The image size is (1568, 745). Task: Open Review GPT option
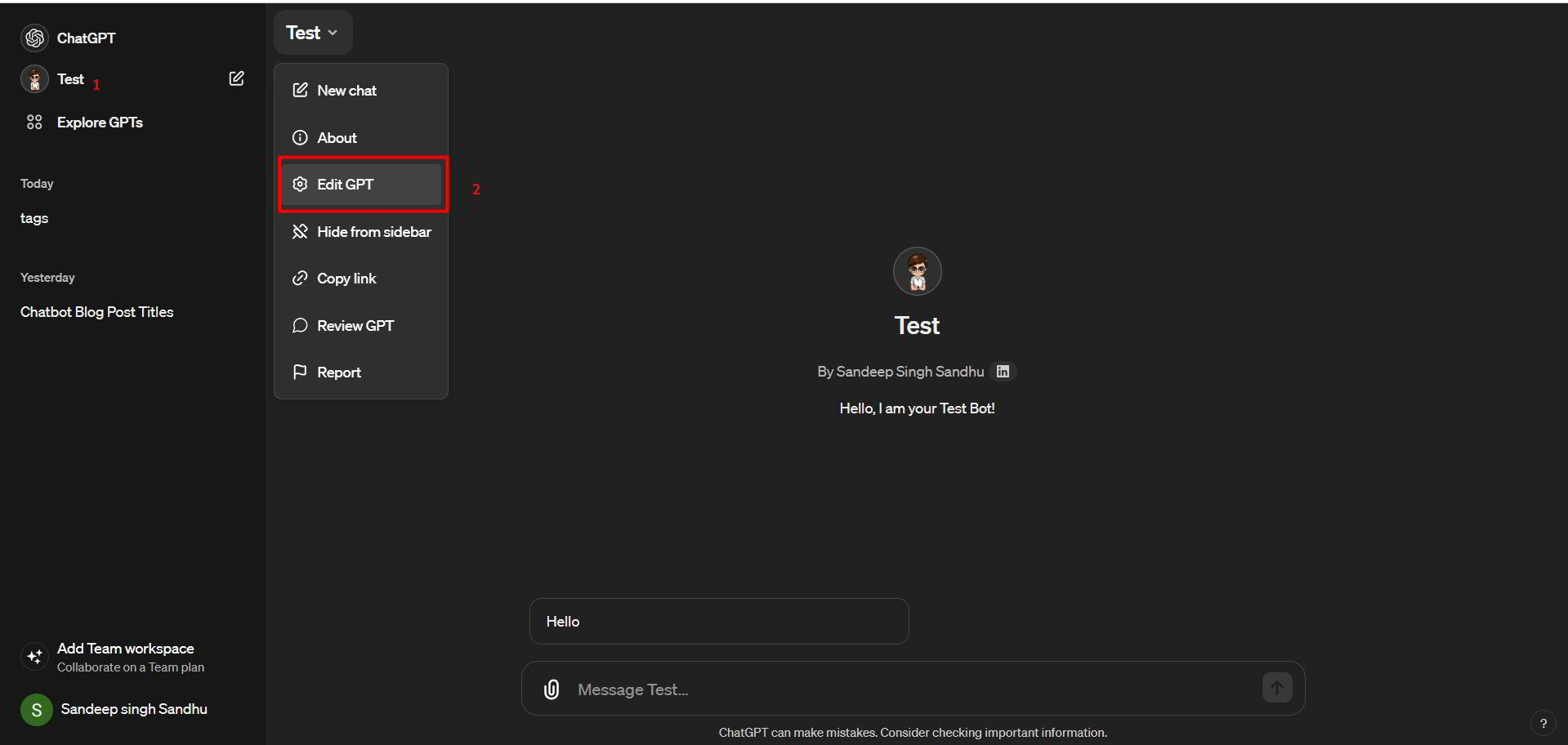355,324
